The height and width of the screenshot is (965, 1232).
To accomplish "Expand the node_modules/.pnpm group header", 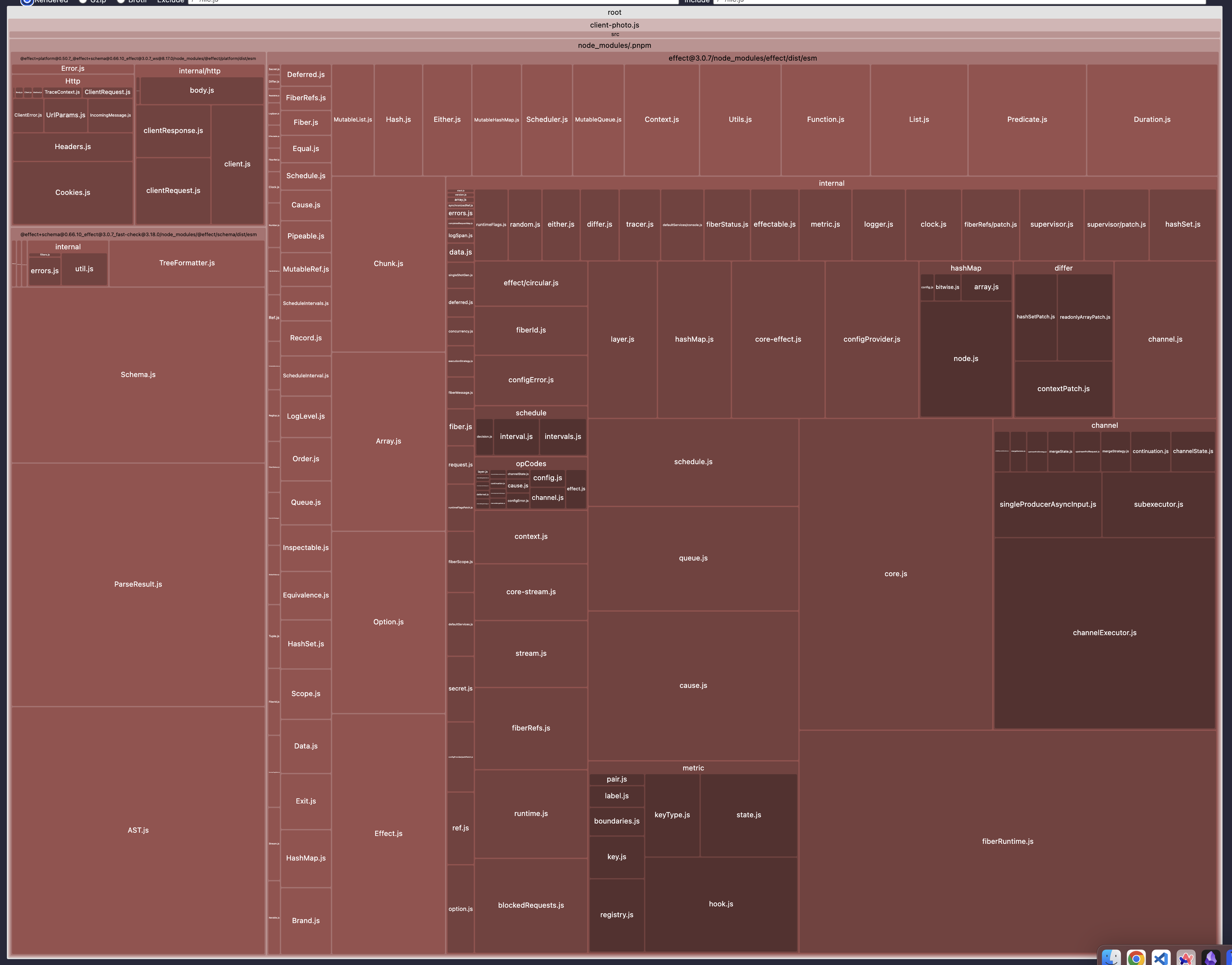I will tap(614, 45).
